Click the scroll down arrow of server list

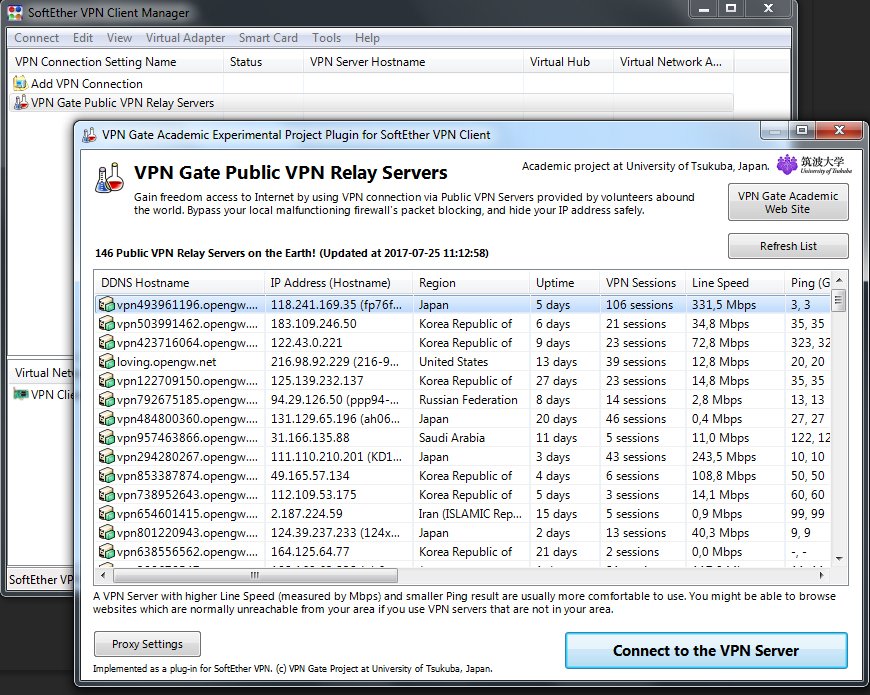click(x=838, y=559)
